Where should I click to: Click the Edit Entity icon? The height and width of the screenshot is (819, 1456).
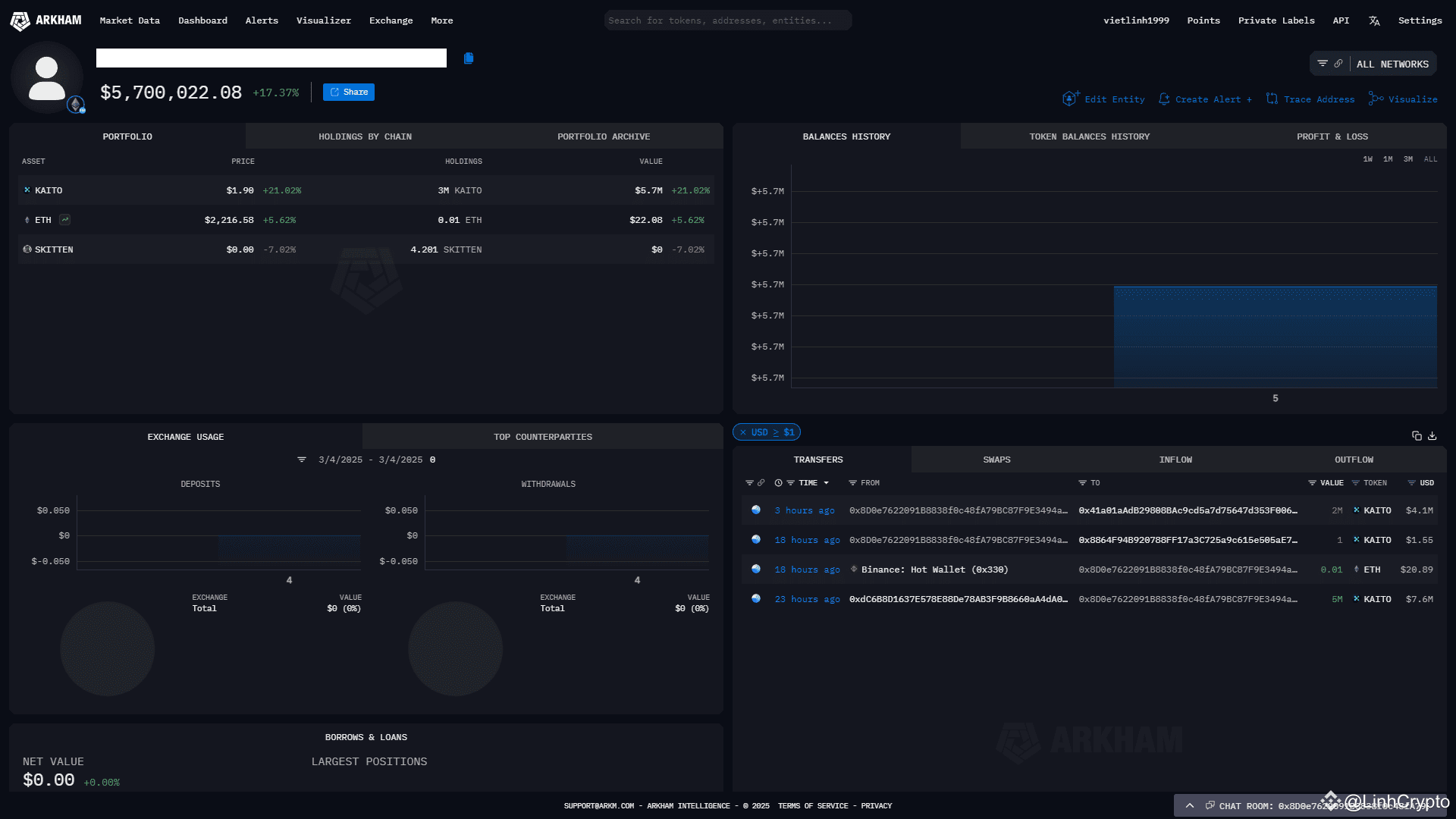point(1071,99)
